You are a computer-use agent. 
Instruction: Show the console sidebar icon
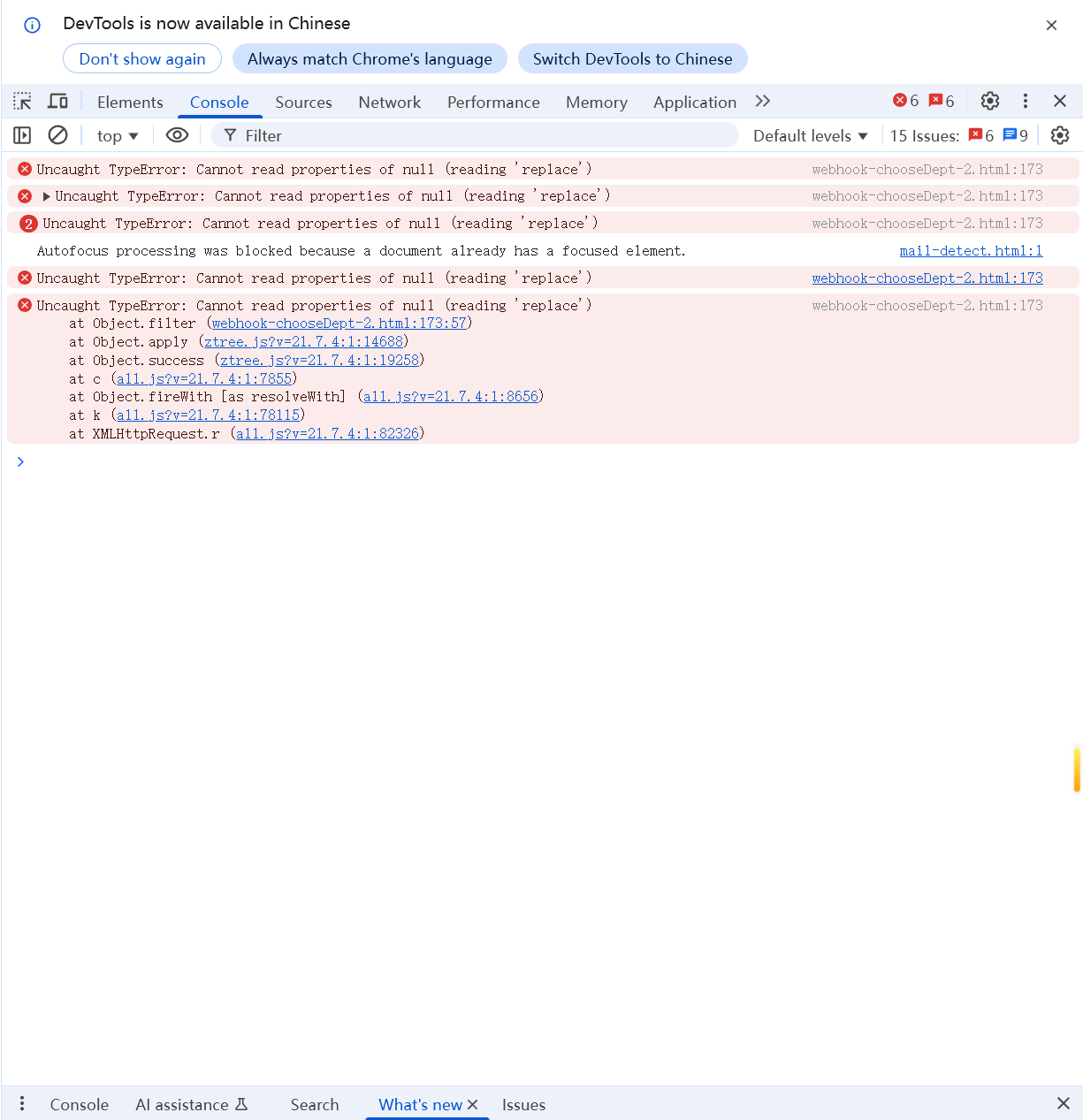coord(23,135)
